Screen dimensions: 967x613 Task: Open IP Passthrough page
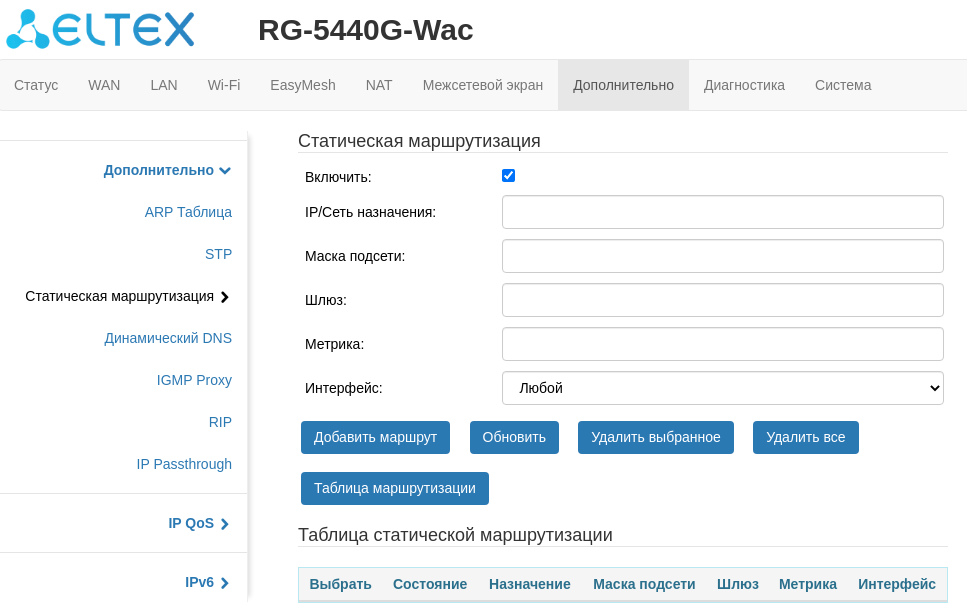(184, 464)
